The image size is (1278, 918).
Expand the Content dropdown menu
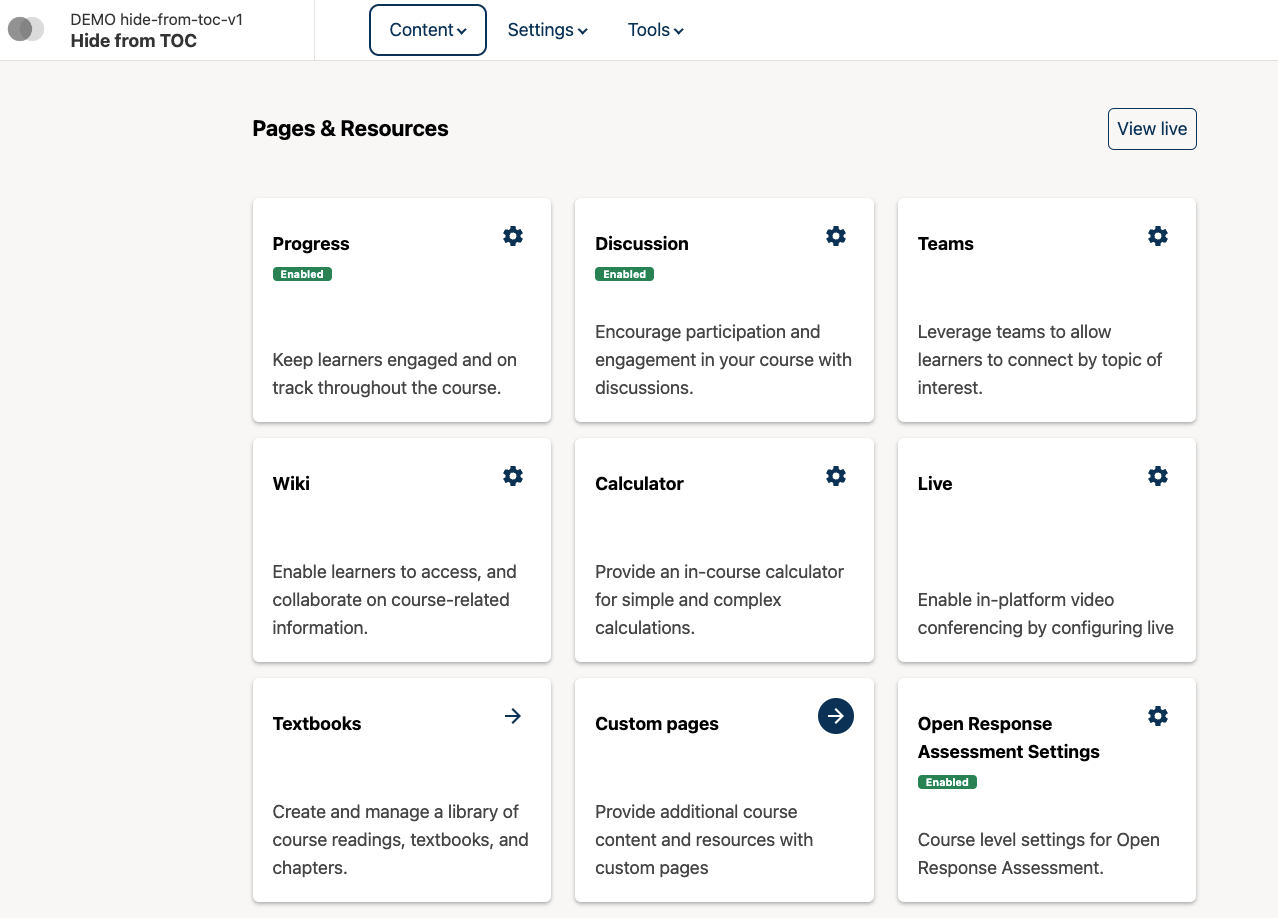coord(428,30)
